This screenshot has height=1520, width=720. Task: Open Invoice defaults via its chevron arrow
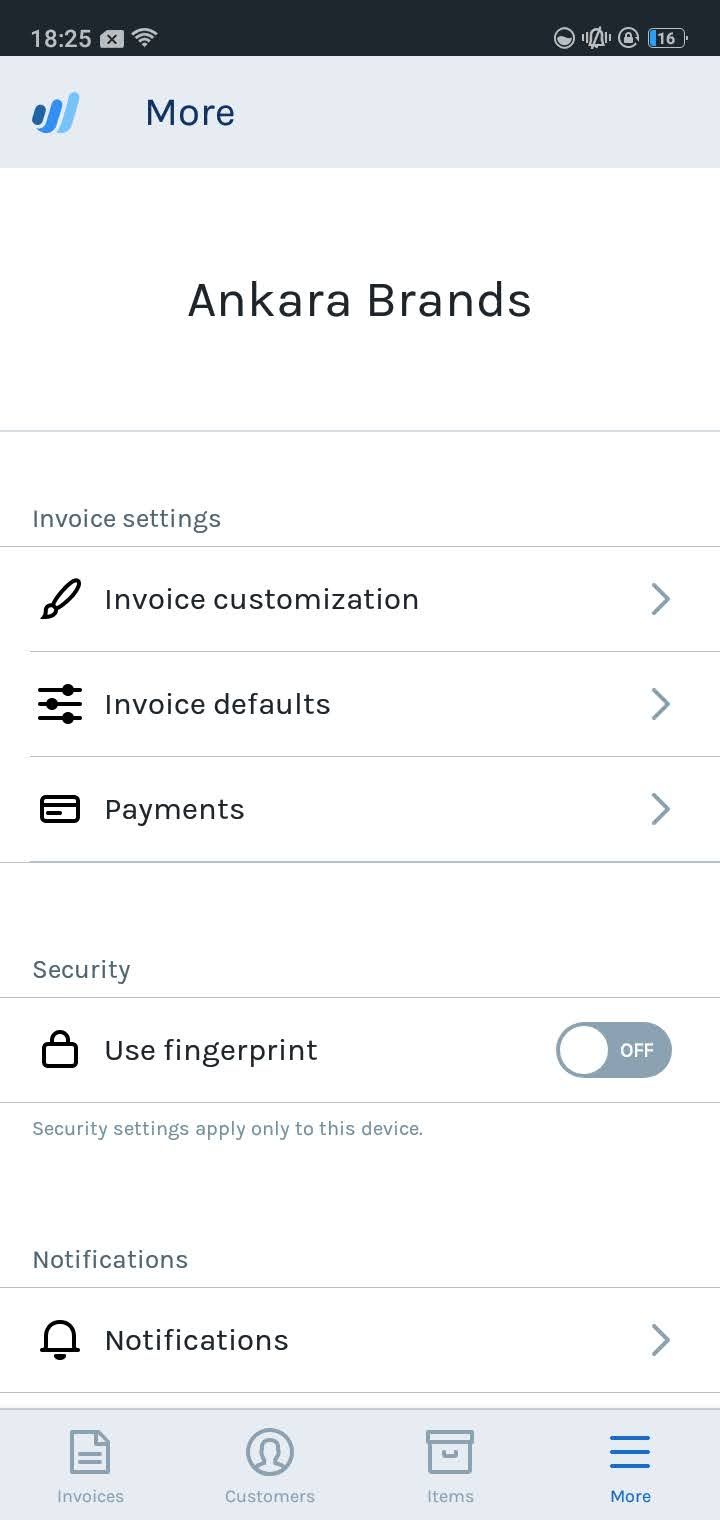pyautogui.click(x=660, y=704)
